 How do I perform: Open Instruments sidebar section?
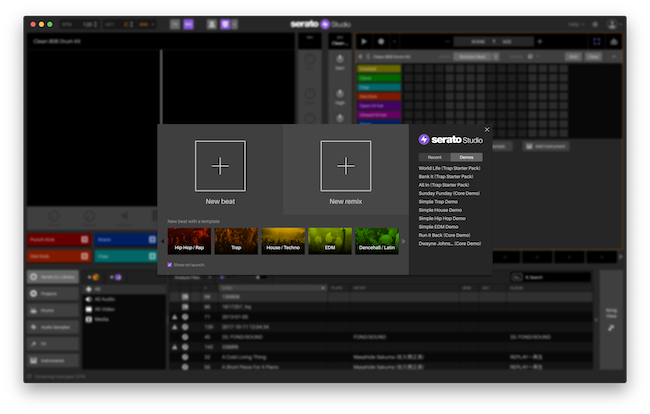[x=53, y=361]
